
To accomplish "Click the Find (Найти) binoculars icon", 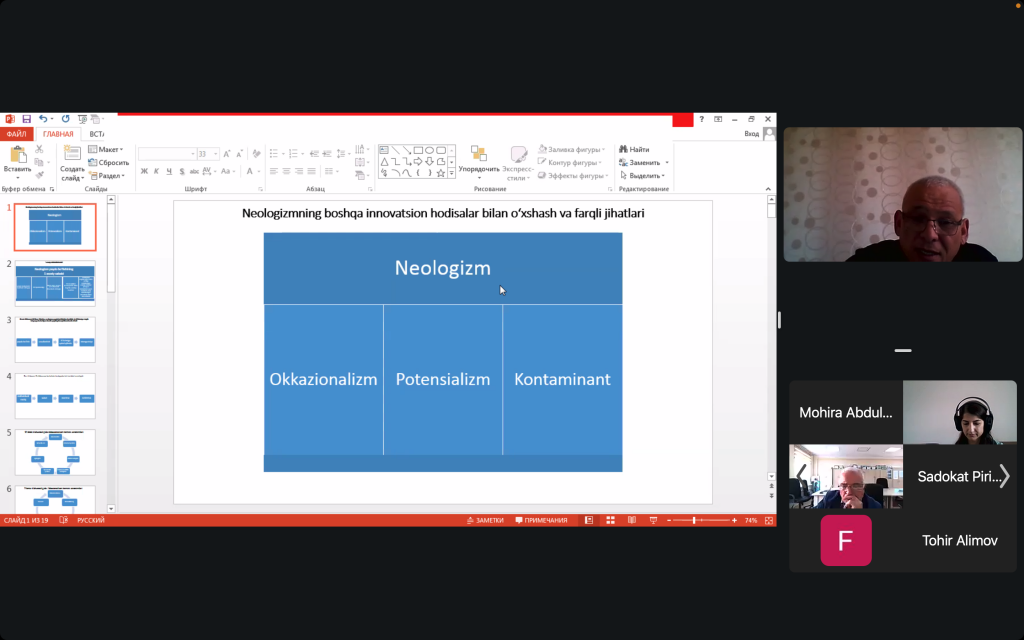I will point(623,150).
